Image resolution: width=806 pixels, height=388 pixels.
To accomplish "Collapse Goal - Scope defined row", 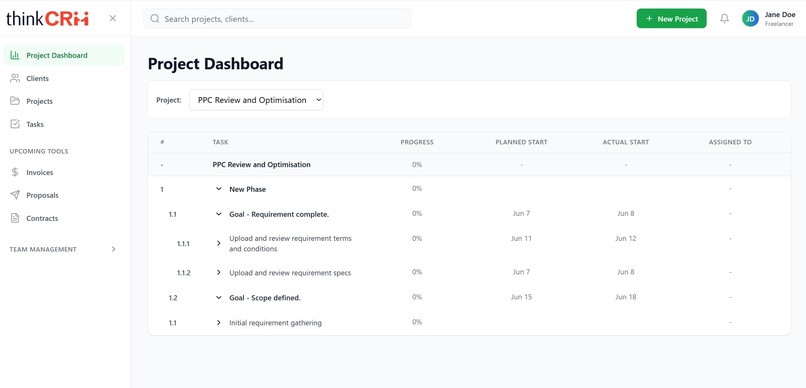I will (x=218, y=298).
